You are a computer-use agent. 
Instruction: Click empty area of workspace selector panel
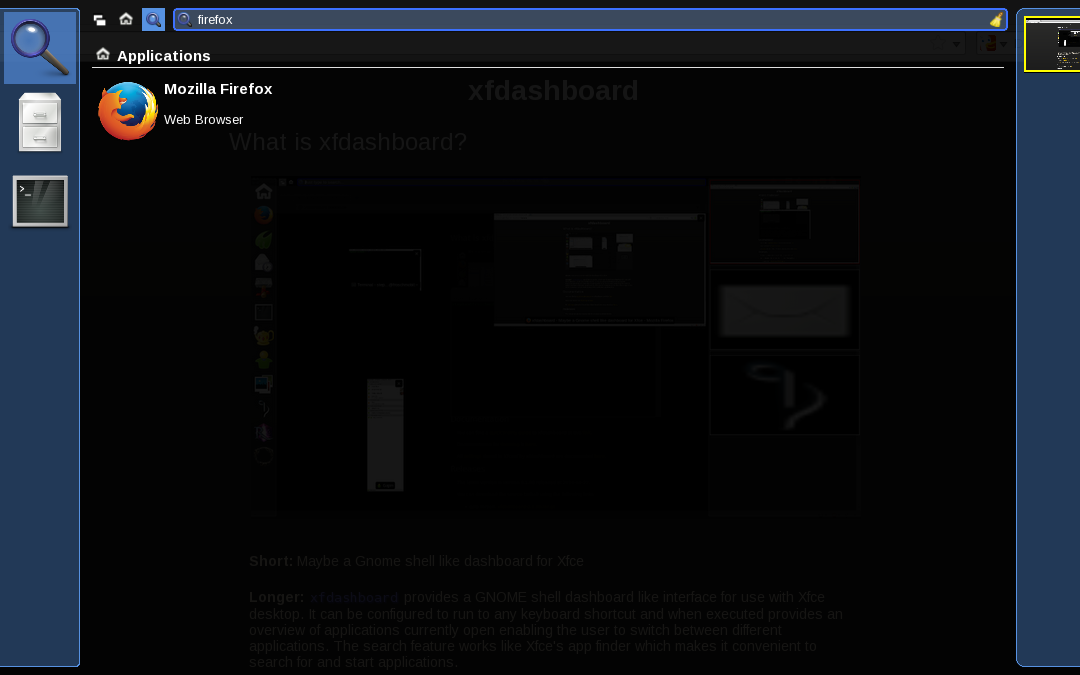pos(1048,380)
